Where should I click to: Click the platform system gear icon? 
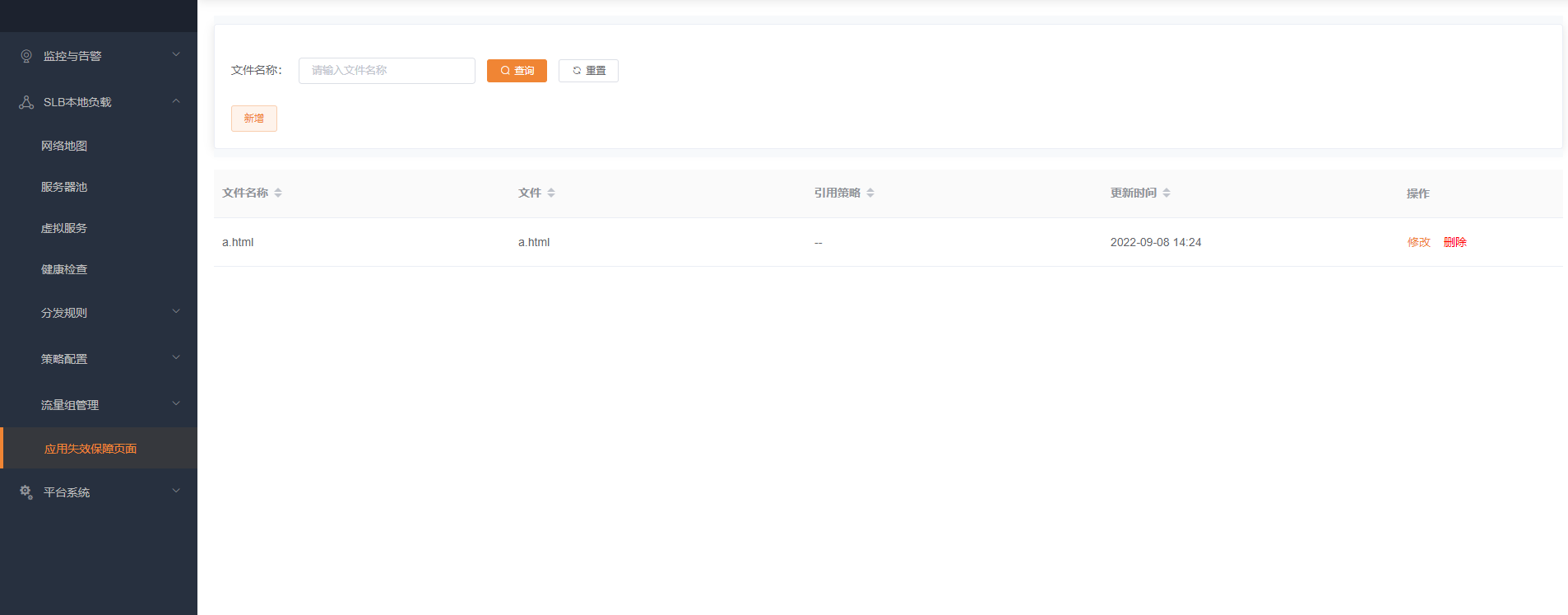[x=26, y=492]
